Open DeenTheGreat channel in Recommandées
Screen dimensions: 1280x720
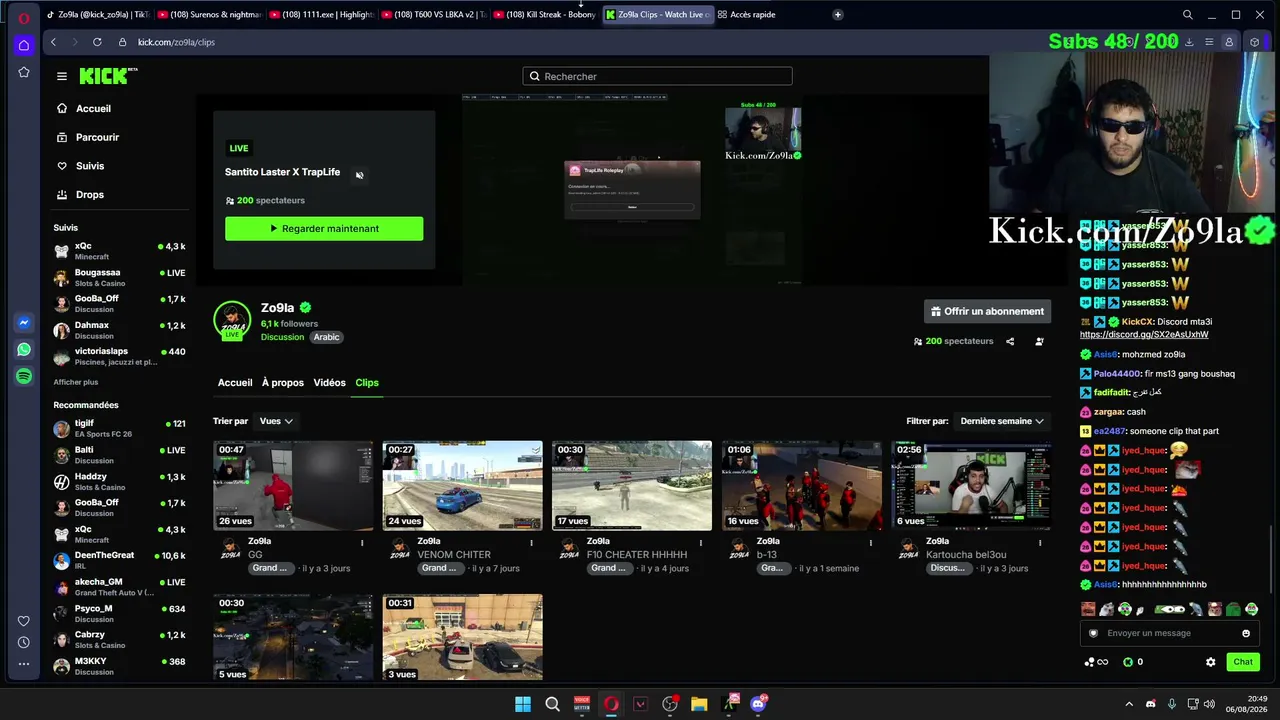pos(120,560)
